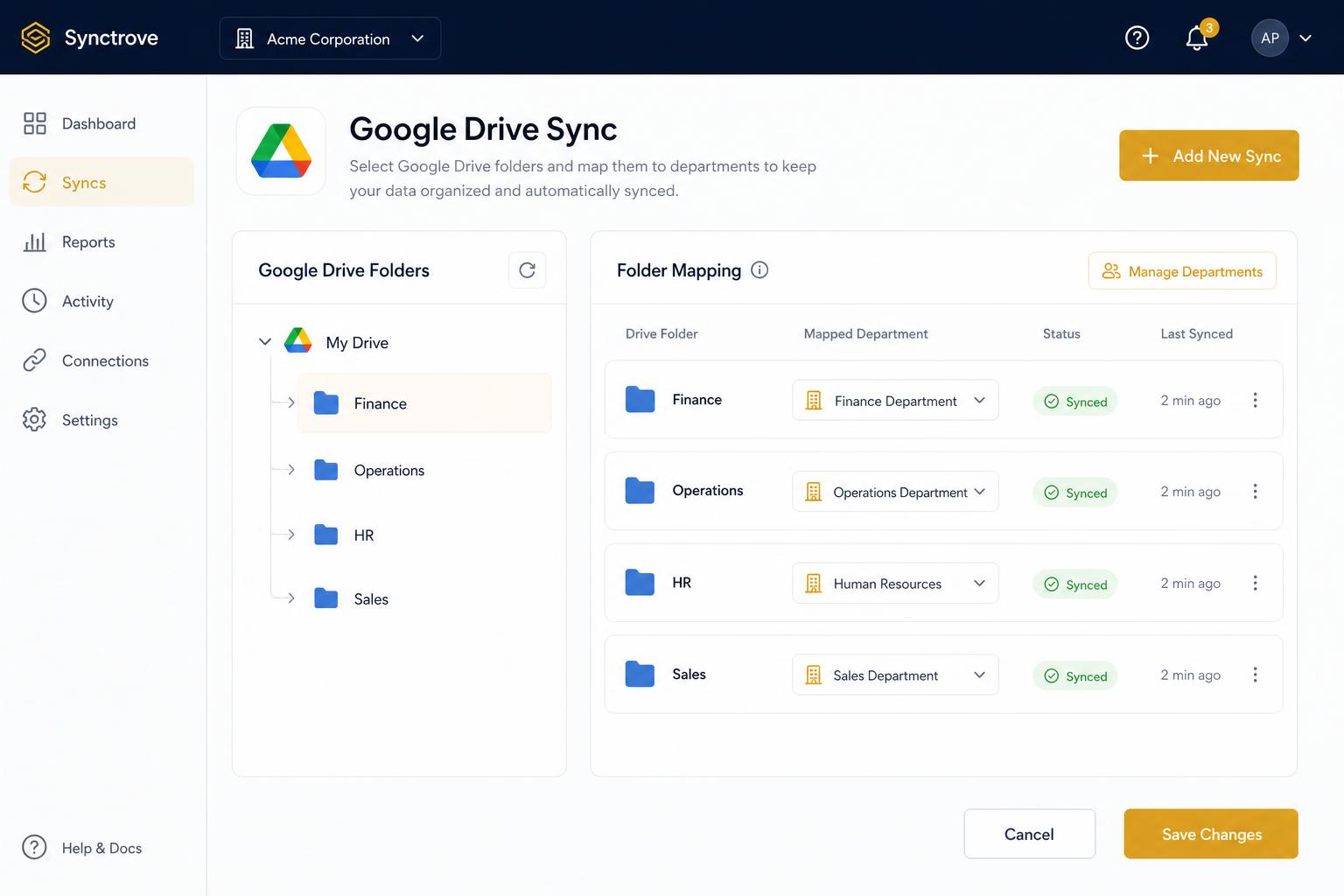The width and height of the screenshot is (1344, 896).
Task: Go to Dashboard in the sidebar
Action: pos(101,123)
